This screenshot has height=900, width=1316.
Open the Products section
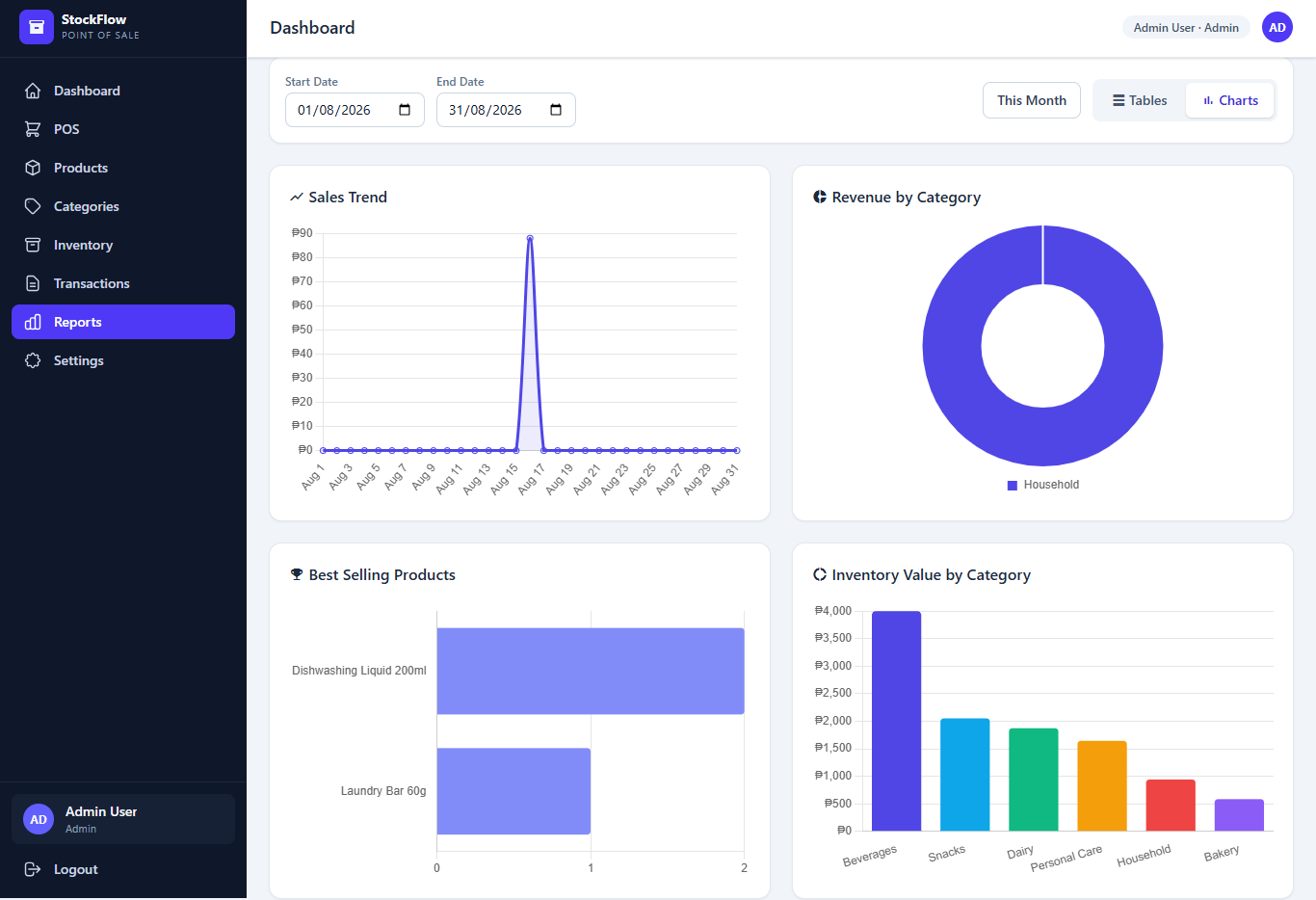click(123, 168)
